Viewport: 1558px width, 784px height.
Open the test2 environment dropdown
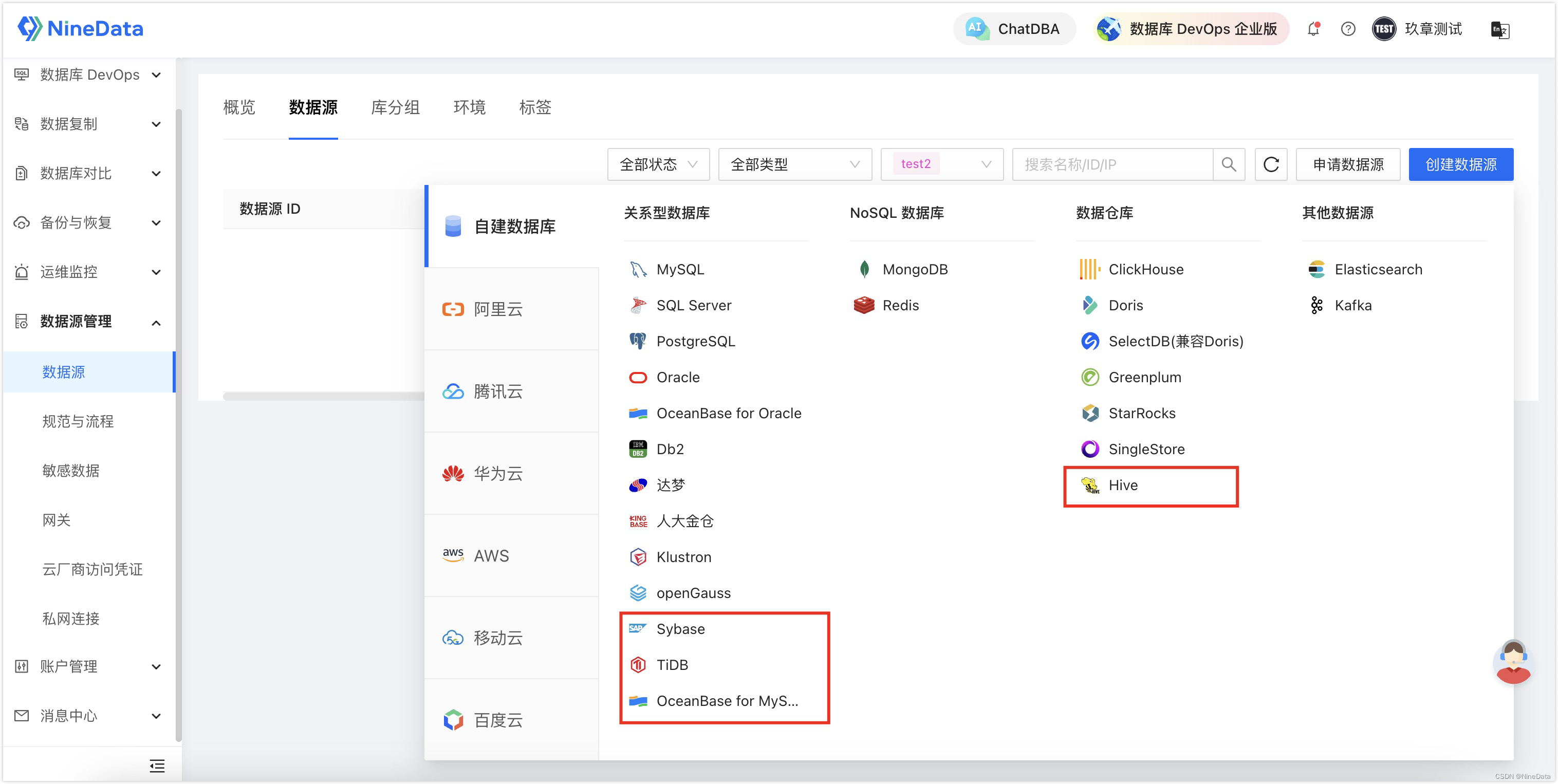click(942, 164)
